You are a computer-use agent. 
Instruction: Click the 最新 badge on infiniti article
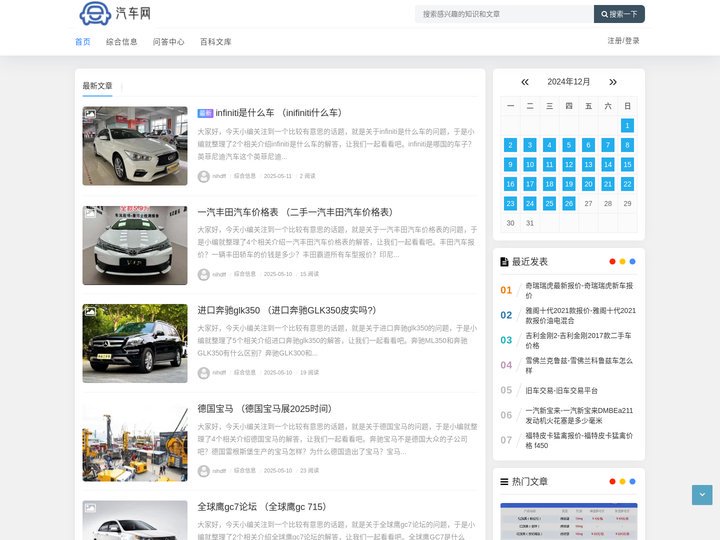[x=205, y=113]
